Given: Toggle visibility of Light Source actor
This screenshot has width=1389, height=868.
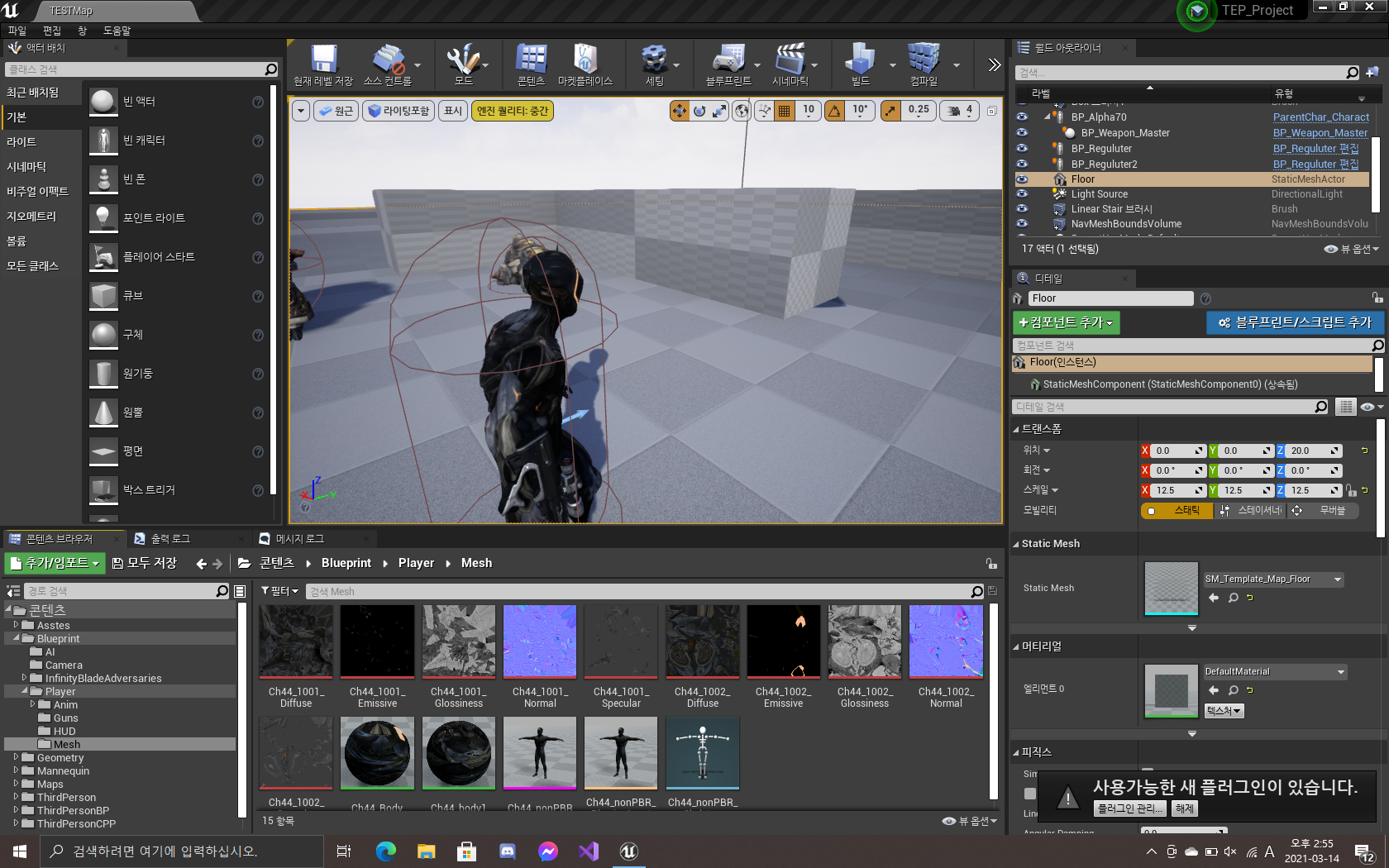Looking at the screenshot, I should click(1022, 194).
